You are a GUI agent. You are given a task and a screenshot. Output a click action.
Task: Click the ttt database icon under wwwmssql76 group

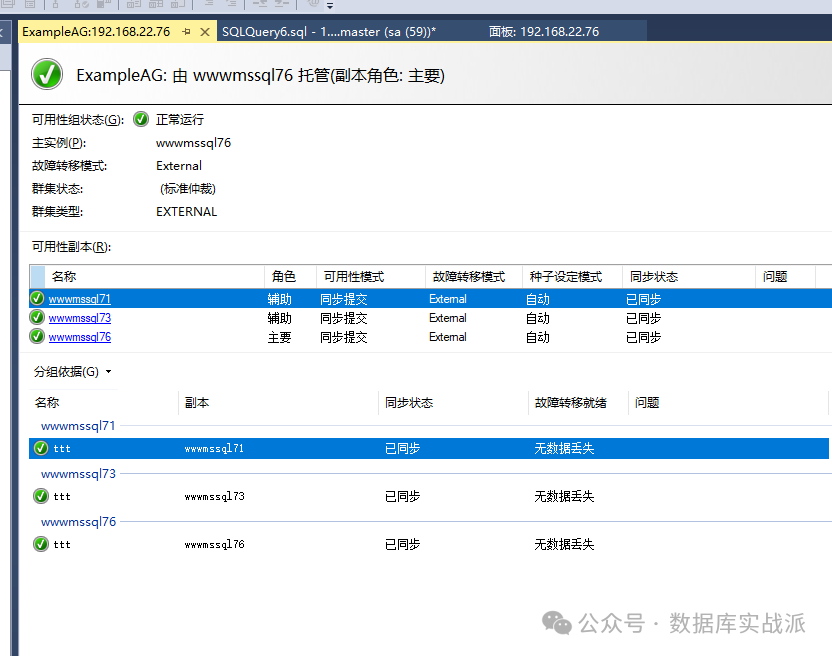[x=41, y=544]
